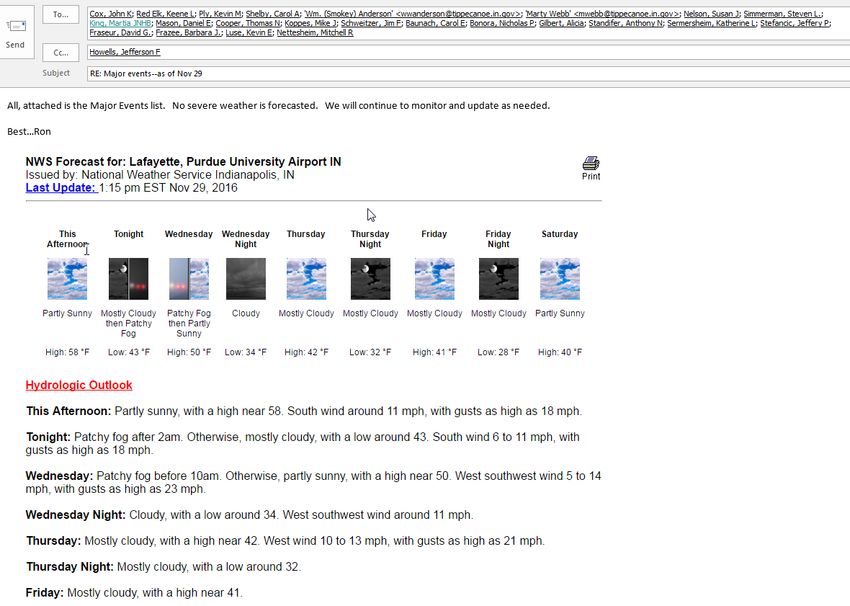Image resolution: width=850 pixels, height=606 pixels.
Task: Click Thursday Night moon cloud icon
Action: [370, 279]
